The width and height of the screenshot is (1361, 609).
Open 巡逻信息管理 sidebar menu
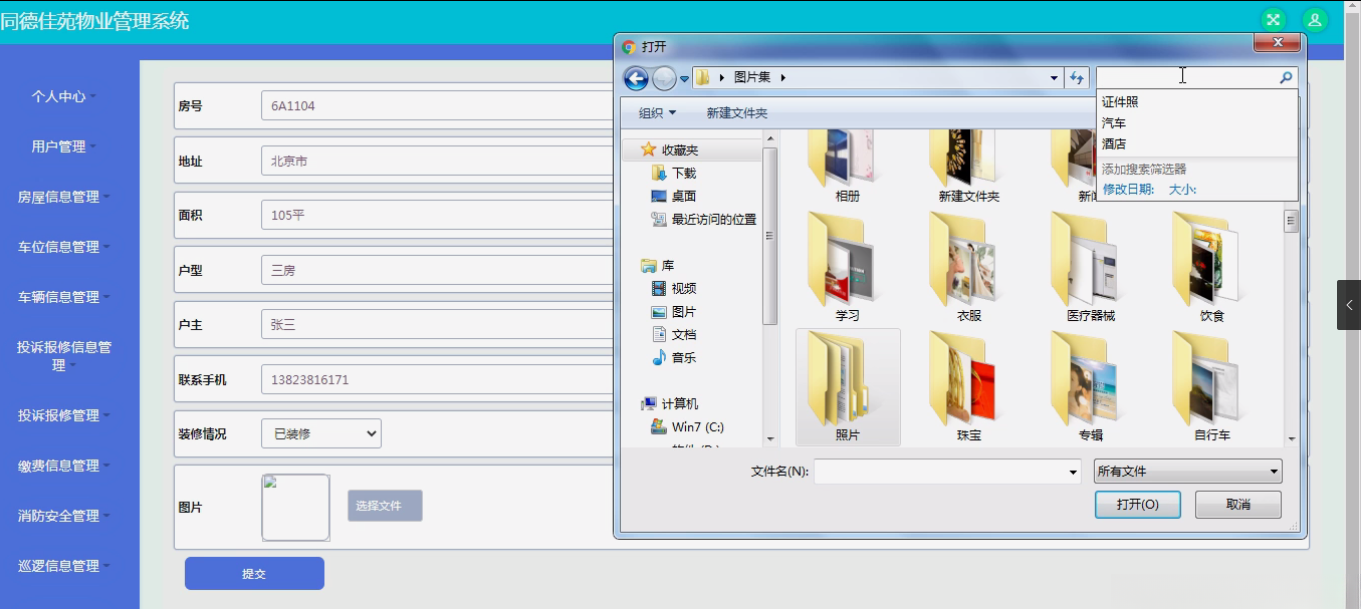tap(64, 566)
